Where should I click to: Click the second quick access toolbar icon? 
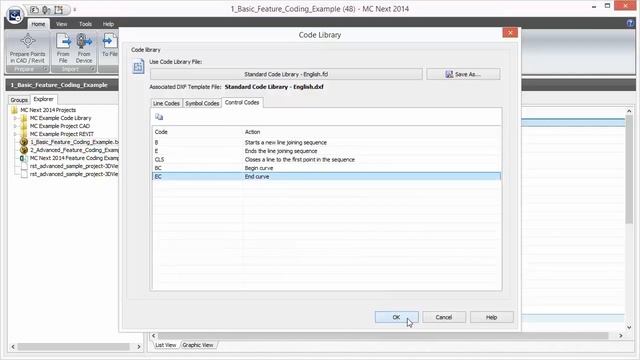[46, 9]
